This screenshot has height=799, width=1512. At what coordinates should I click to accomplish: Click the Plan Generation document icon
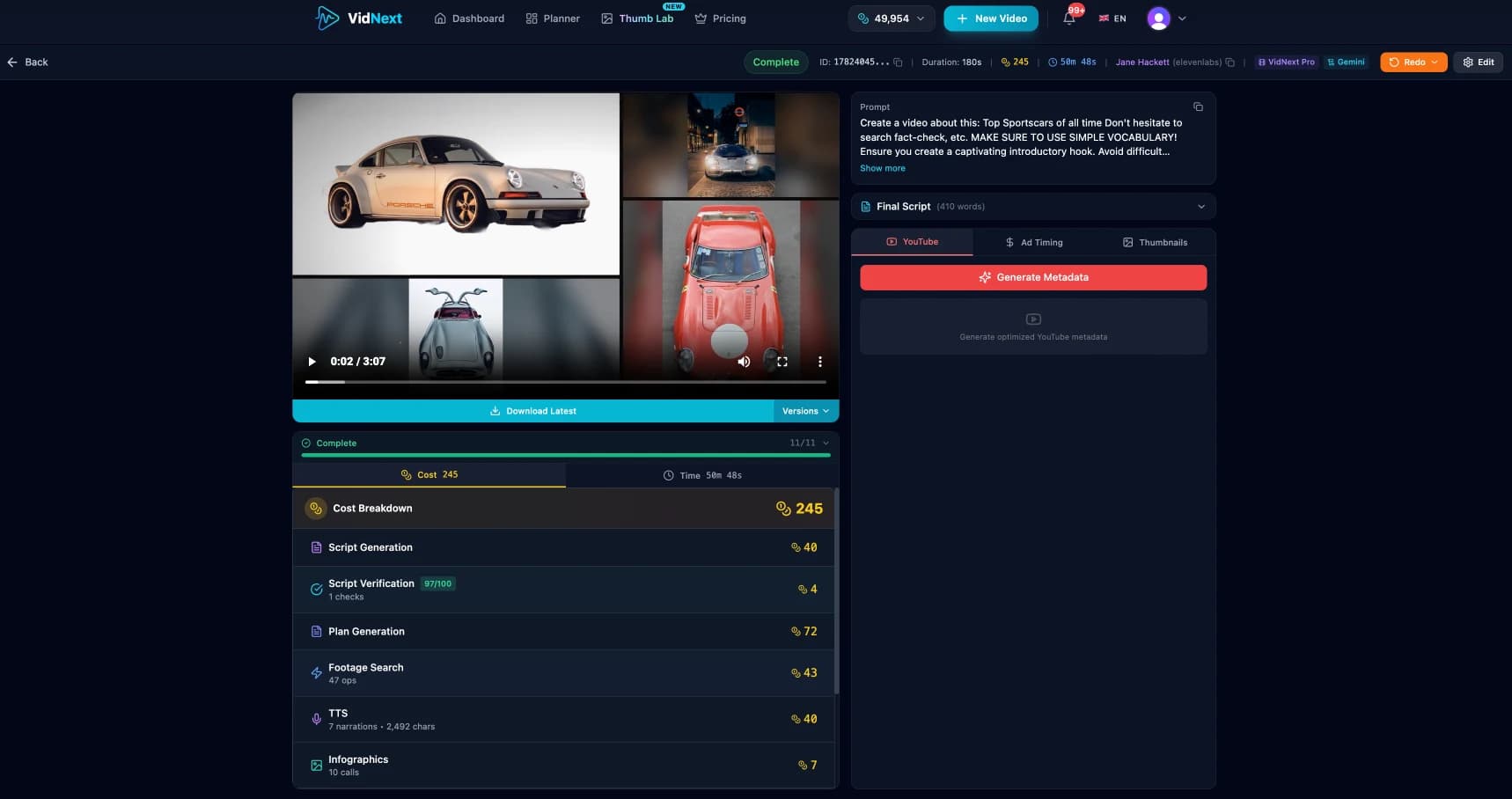pyautogui.click(x=316, y=632)
